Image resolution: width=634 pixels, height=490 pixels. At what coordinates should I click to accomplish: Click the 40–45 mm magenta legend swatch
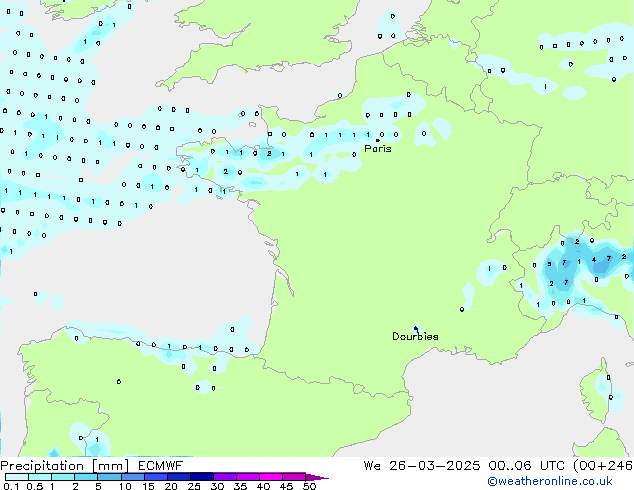tap(271, 477)
